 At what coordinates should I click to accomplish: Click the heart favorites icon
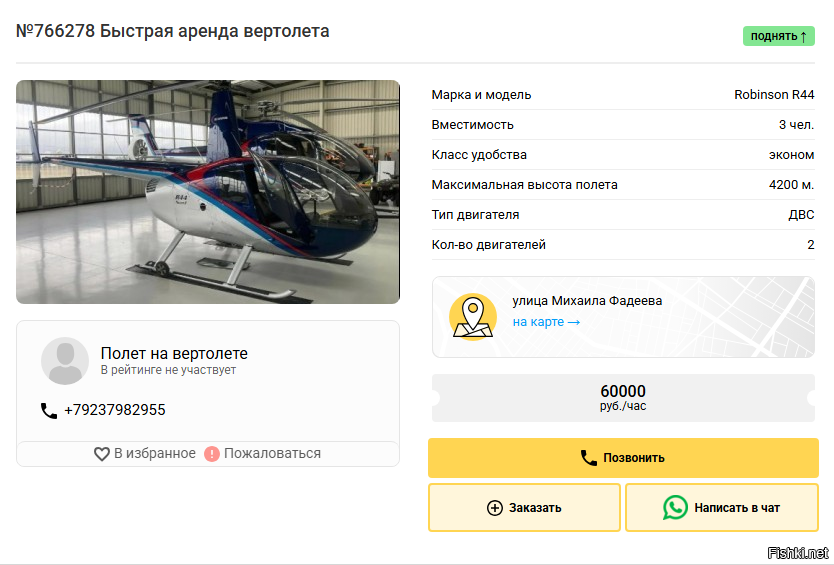[x=102, y=454]
